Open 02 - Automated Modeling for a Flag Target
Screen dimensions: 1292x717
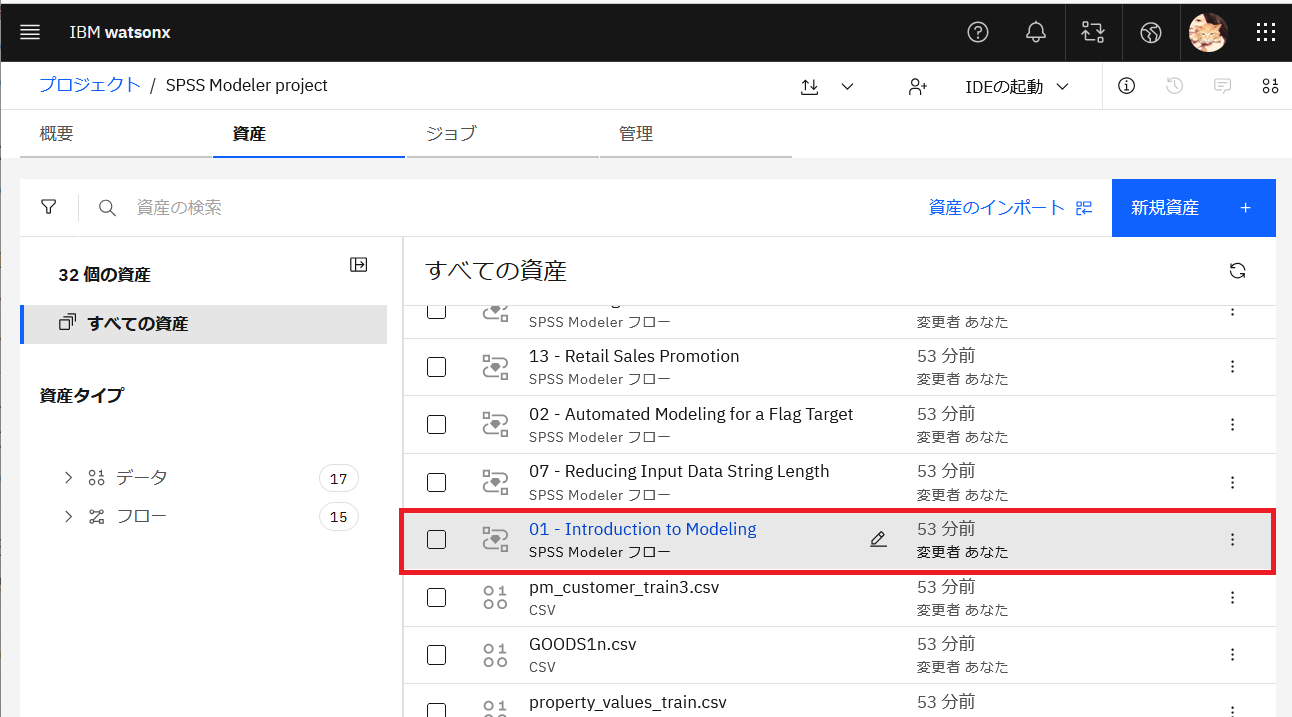point(691,414)
